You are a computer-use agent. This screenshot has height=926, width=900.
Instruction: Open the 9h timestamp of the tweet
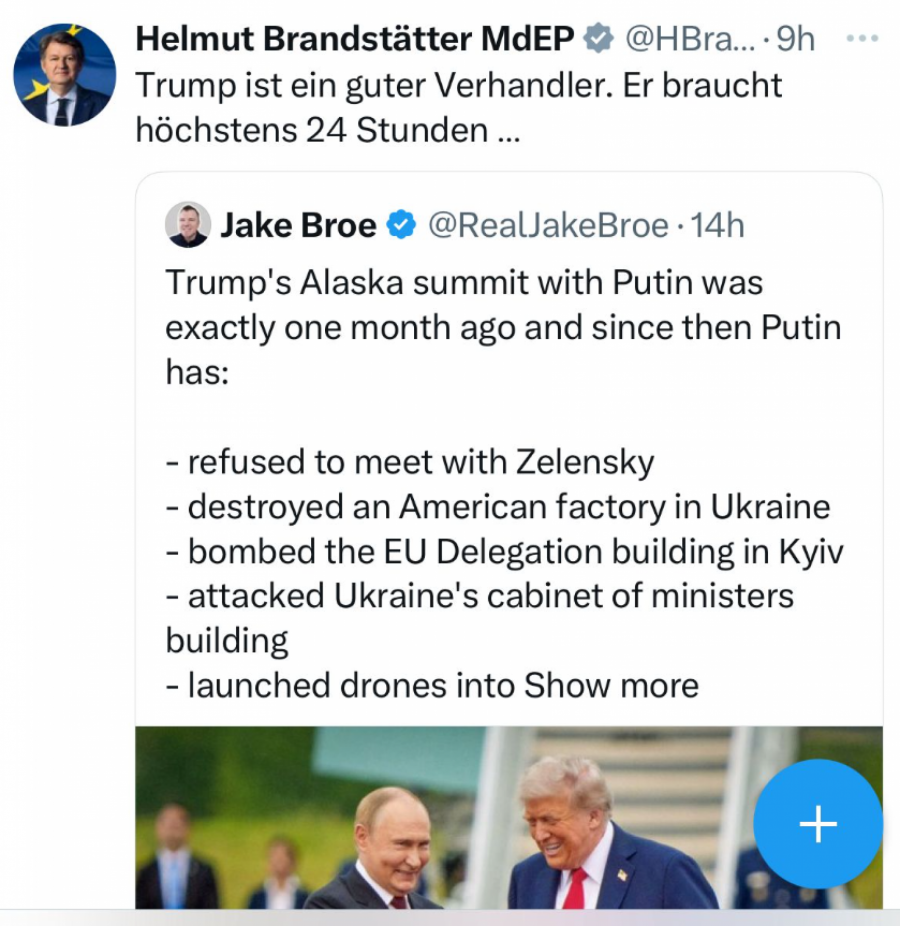(x=796, y=40)
